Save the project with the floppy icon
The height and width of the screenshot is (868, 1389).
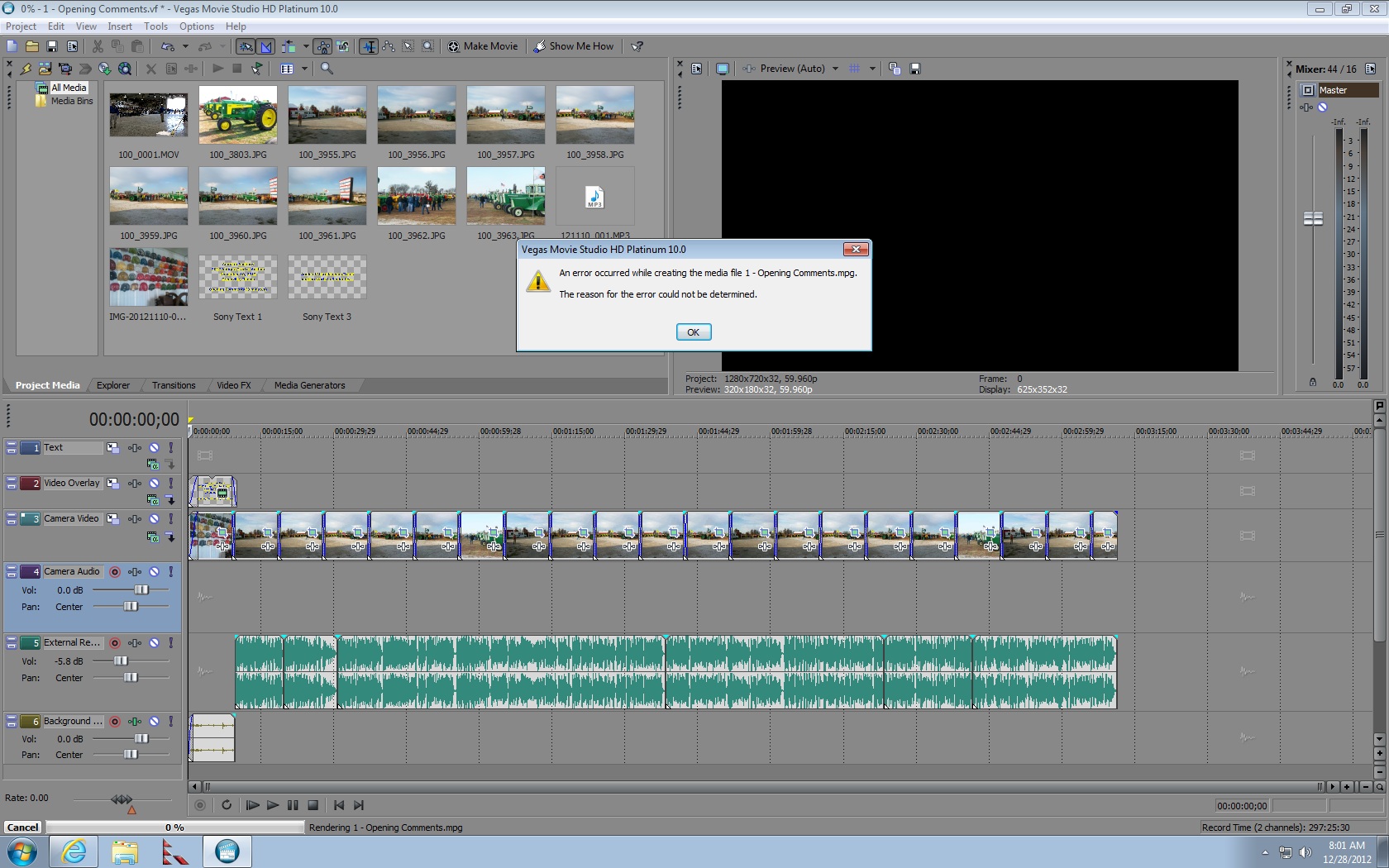coord(52,46)
